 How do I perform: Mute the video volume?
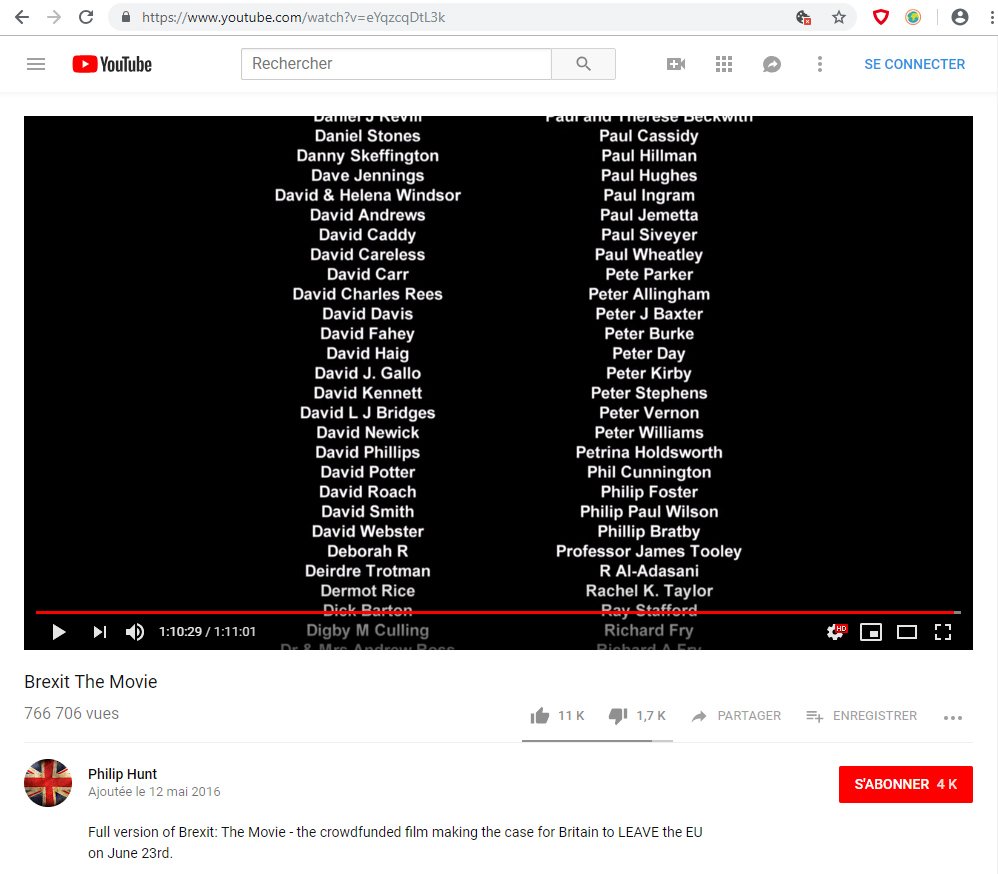pos(135,631)
